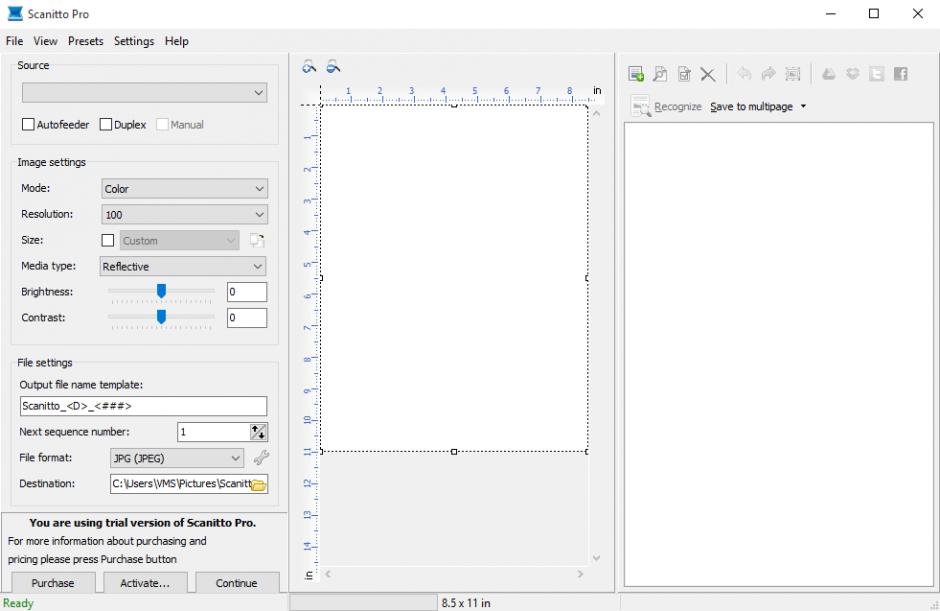Image resolution: width=940 pixels, height=611 pixels.
Task: Click the X delete page icon
Action: 708,74
